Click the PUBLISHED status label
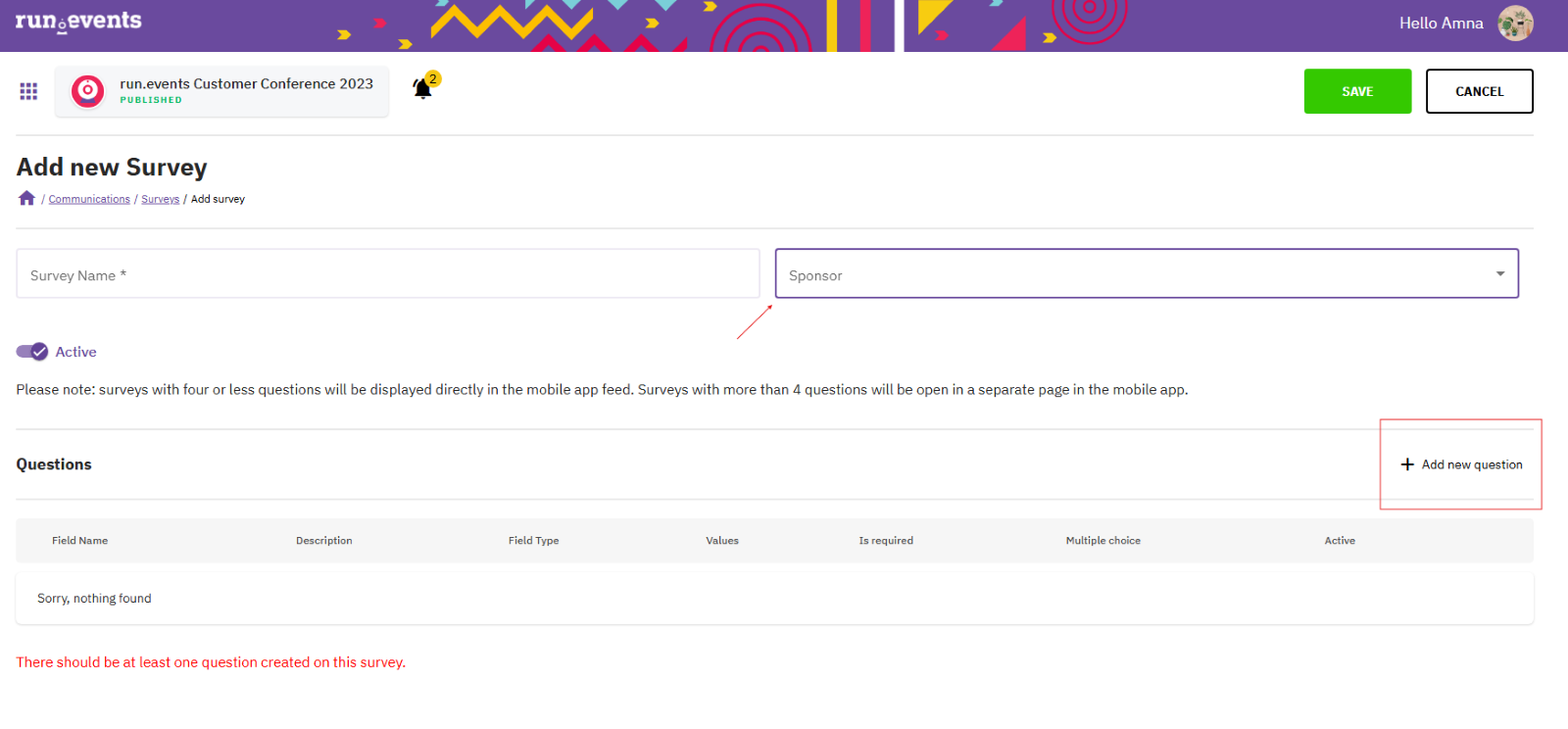 [x=151, y=100]
